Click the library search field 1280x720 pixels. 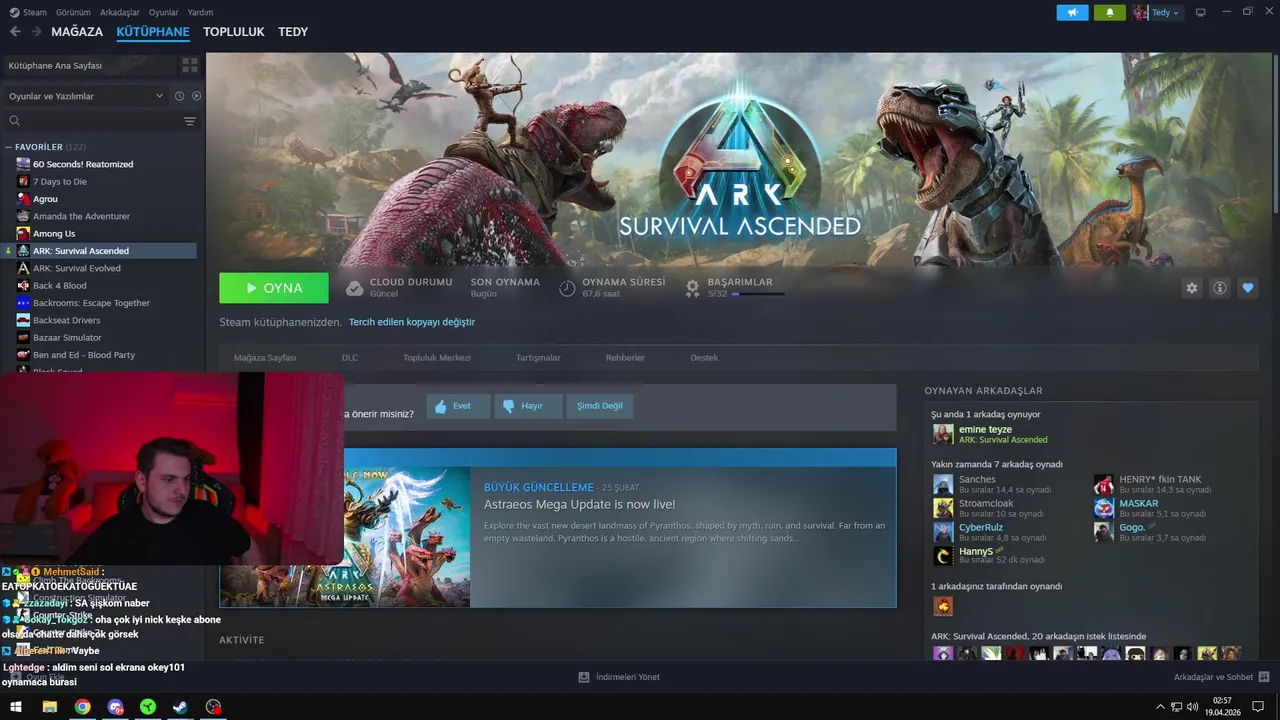pyautogui.click(x=92, y=121)
